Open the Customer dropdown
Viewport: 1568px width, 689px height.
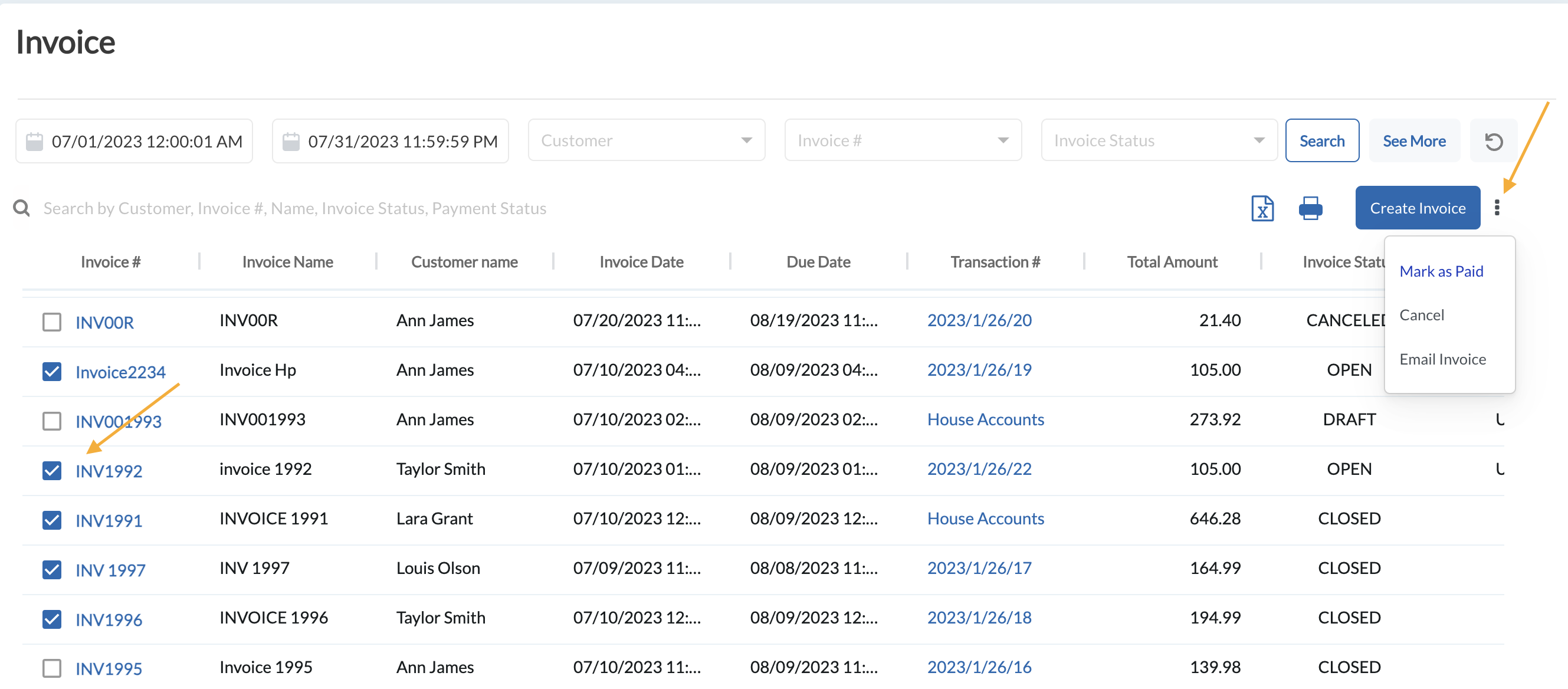[x=646, y=140]
